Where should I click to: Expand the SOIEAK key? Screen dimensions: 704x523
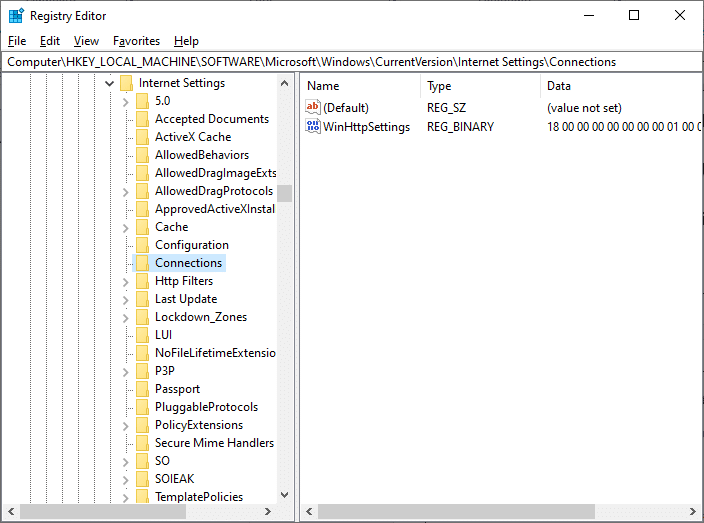[x=126, y=480]
